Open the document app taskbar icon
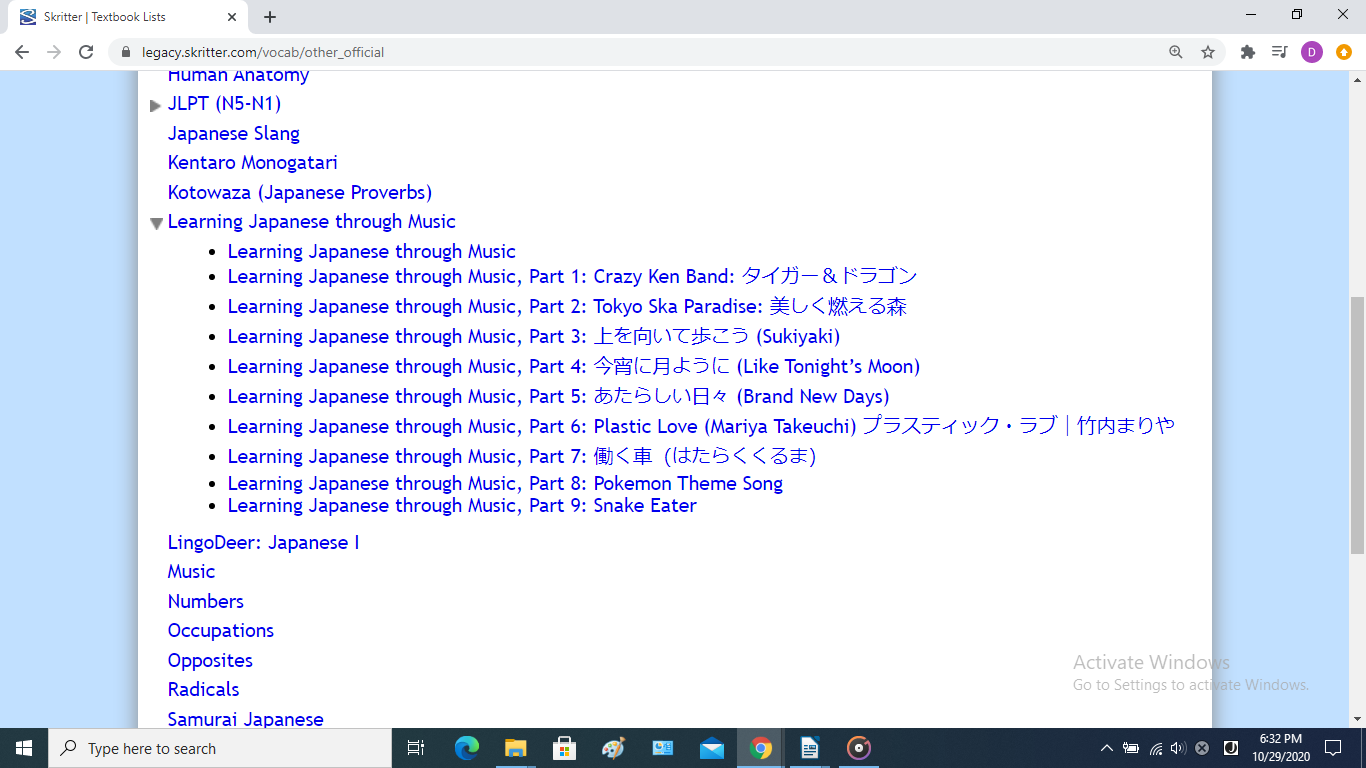Screen dimensions: 1366x768 pos(810,748)
